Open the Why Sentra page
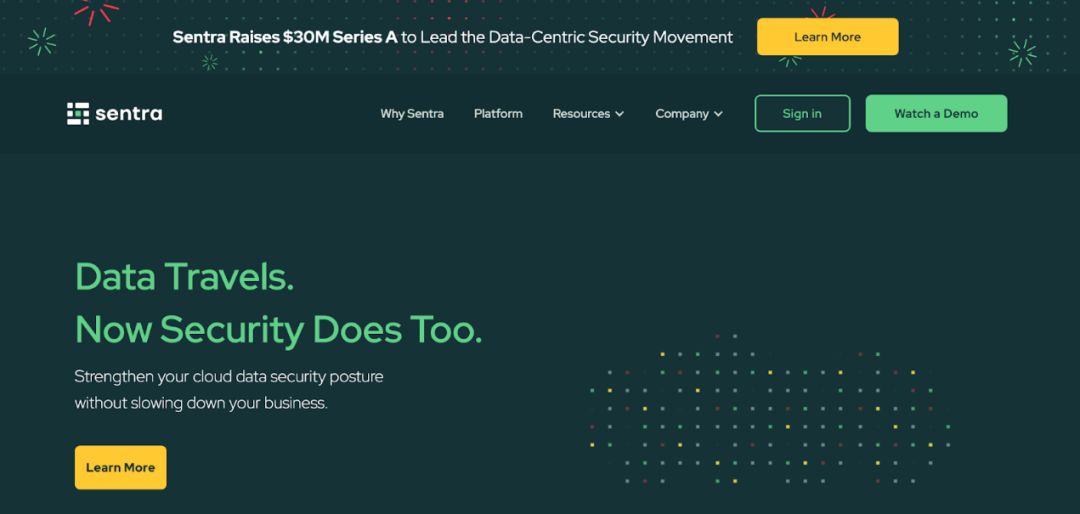Viewport: 1080px width, 514px height. point(412,114)
